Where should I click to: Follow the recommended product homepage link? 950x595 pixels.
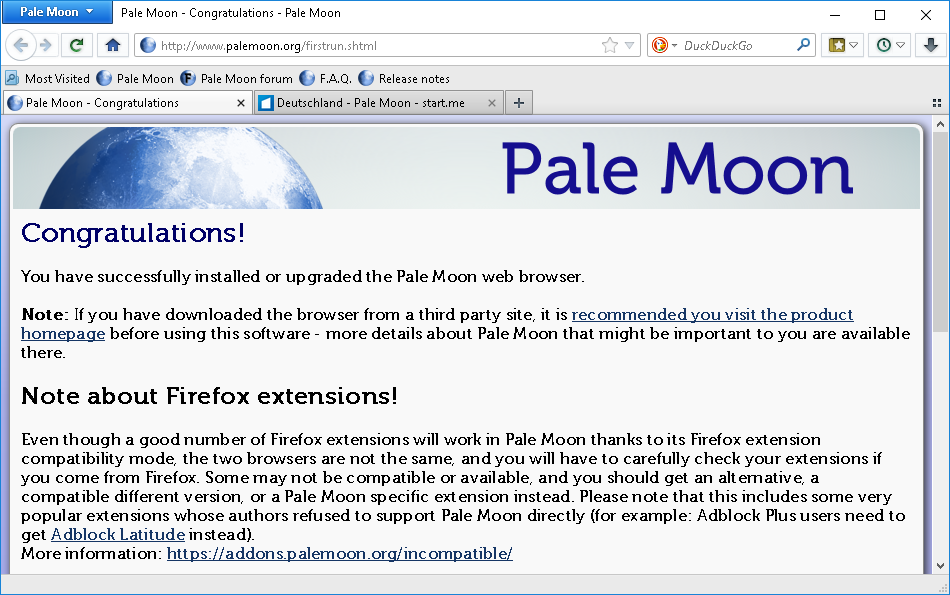click(712, 315)
